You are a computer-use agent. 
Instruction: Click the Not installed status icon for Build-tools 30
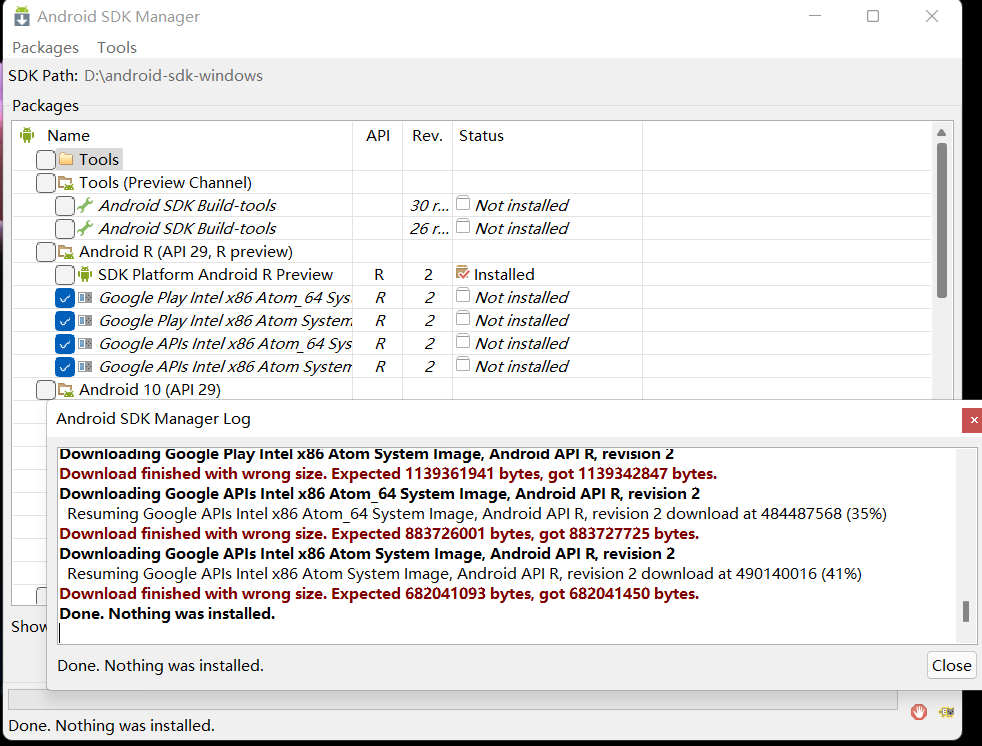[463, 204]
